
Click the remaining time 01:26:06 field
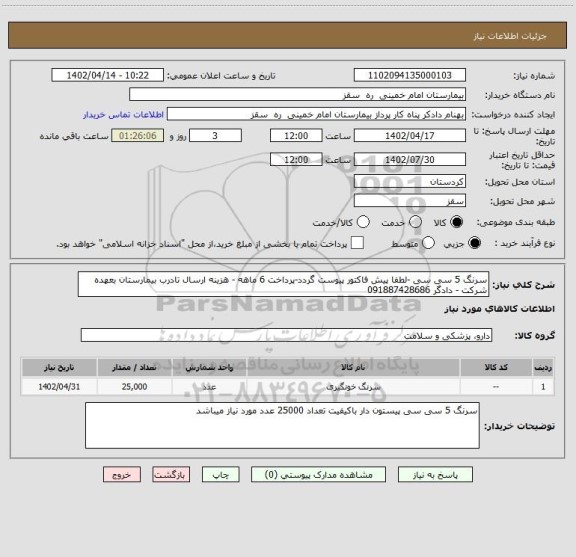point(138,136)
